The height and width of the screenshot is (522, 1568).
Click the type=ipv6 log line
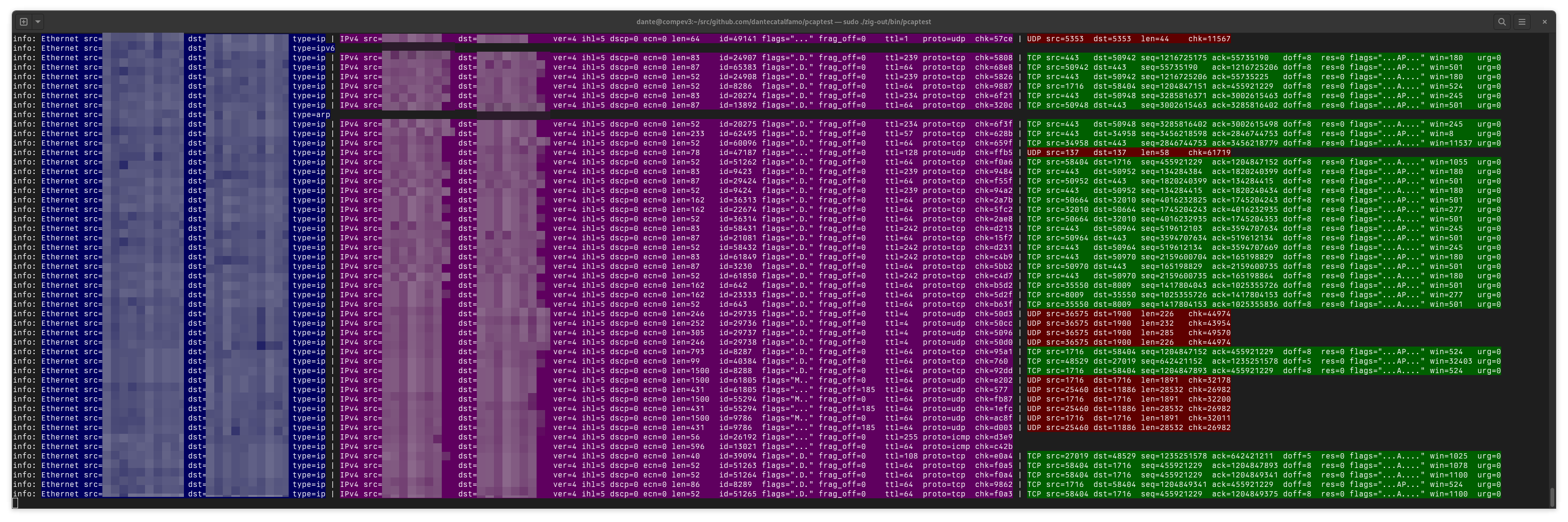(313, 48)
